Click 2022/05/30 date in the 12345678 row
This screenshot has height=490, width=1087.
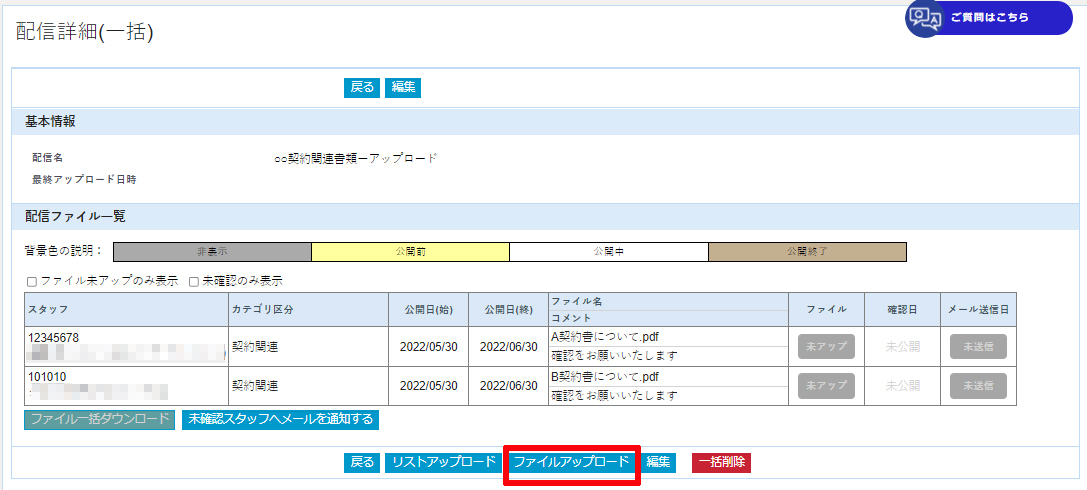click(x=429, y=347)
